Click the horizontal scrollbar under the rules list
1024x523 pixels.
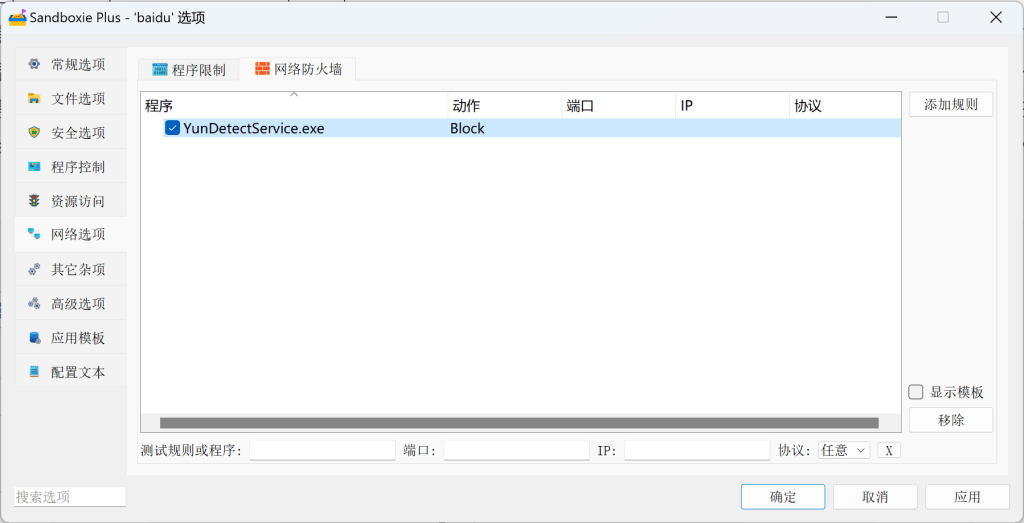click(518, 423)
